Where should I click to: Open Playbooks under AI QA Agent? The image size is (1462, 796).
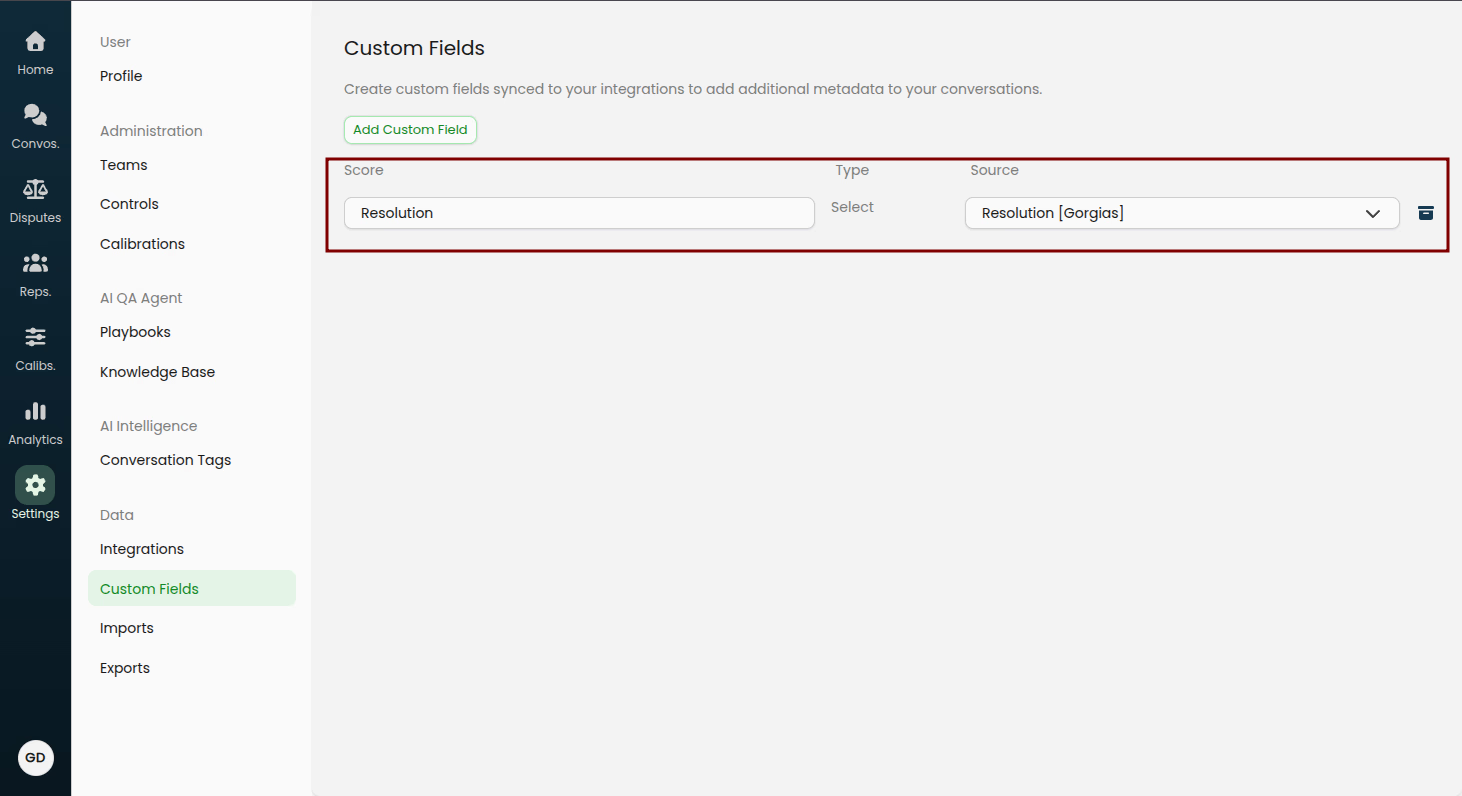pos(135,332)
